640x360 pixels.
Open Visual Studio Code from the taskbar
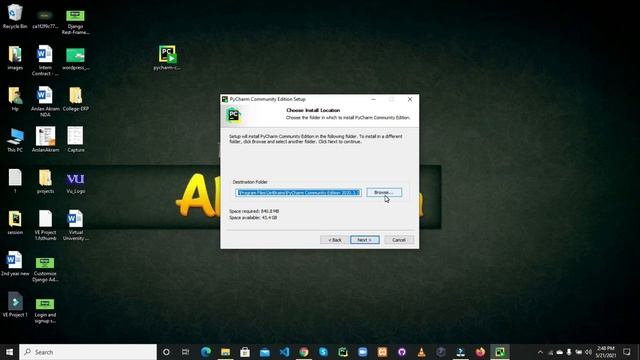point(284,352)
